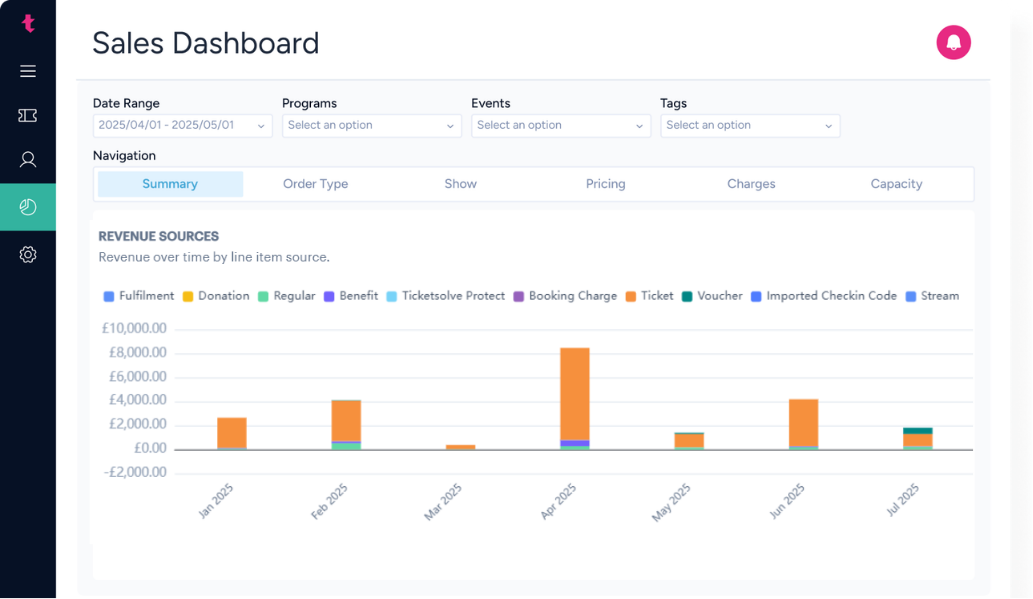Toggle the Imported Checkin Code series
The height and width of the screenshot is (599, 1033).
tap(824, 297)
